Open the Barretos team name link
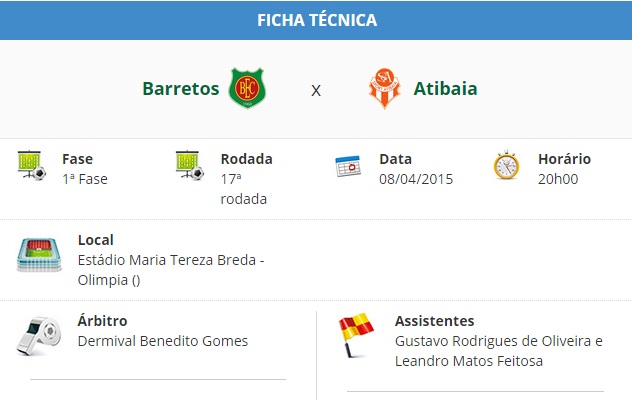Screen dimensions: 632x403 181,88
